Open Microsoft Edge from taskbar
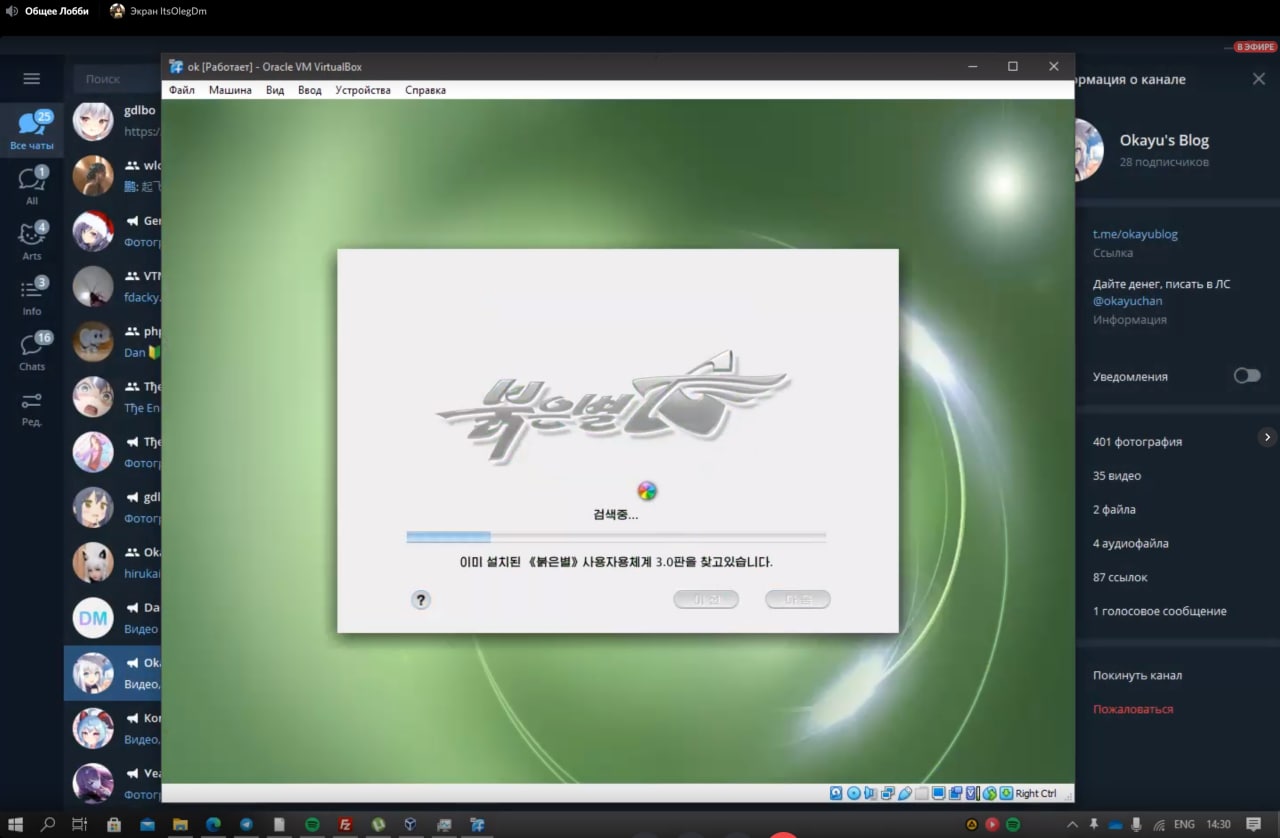1280x838 pixels. tap(213, 825)
